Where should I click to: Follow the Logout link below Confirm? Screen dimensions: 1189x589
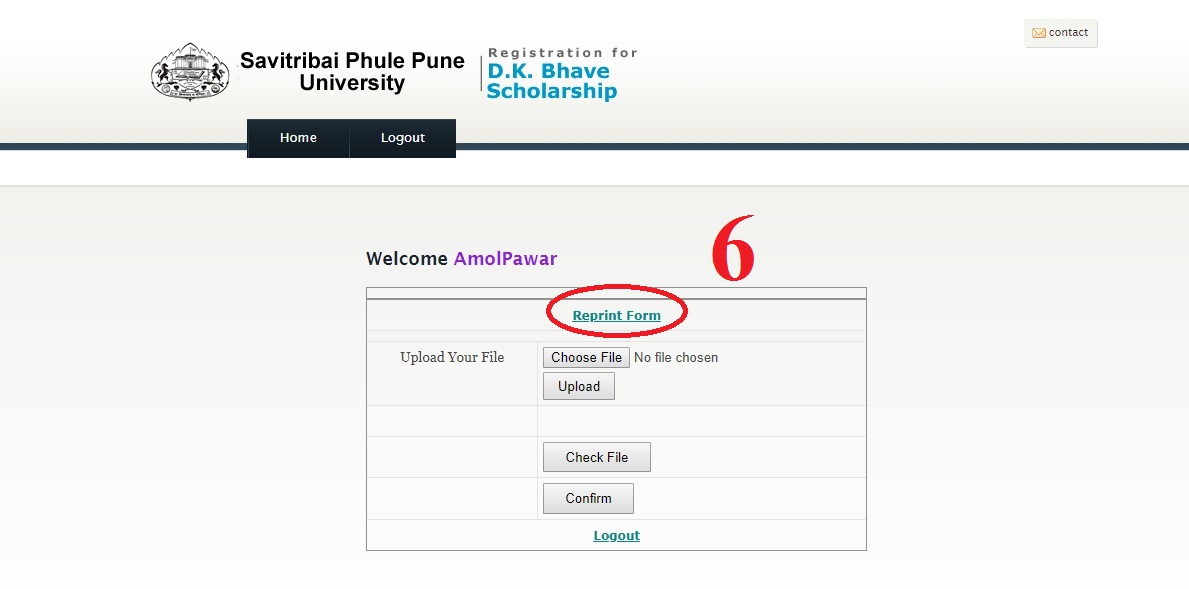click(616, 535)
